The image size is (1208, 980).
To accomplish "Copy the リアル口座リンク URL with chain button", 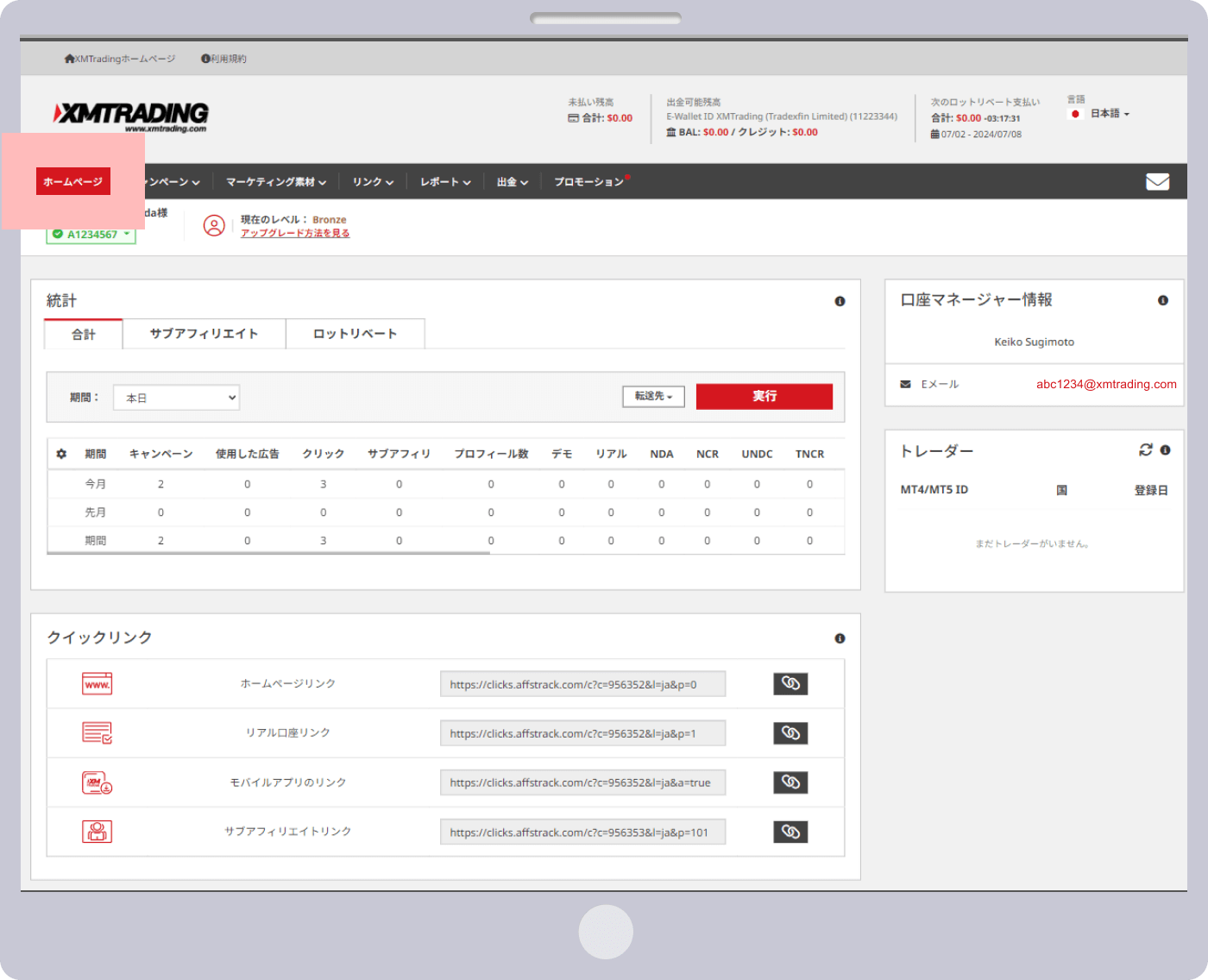I will pos(790,732).
